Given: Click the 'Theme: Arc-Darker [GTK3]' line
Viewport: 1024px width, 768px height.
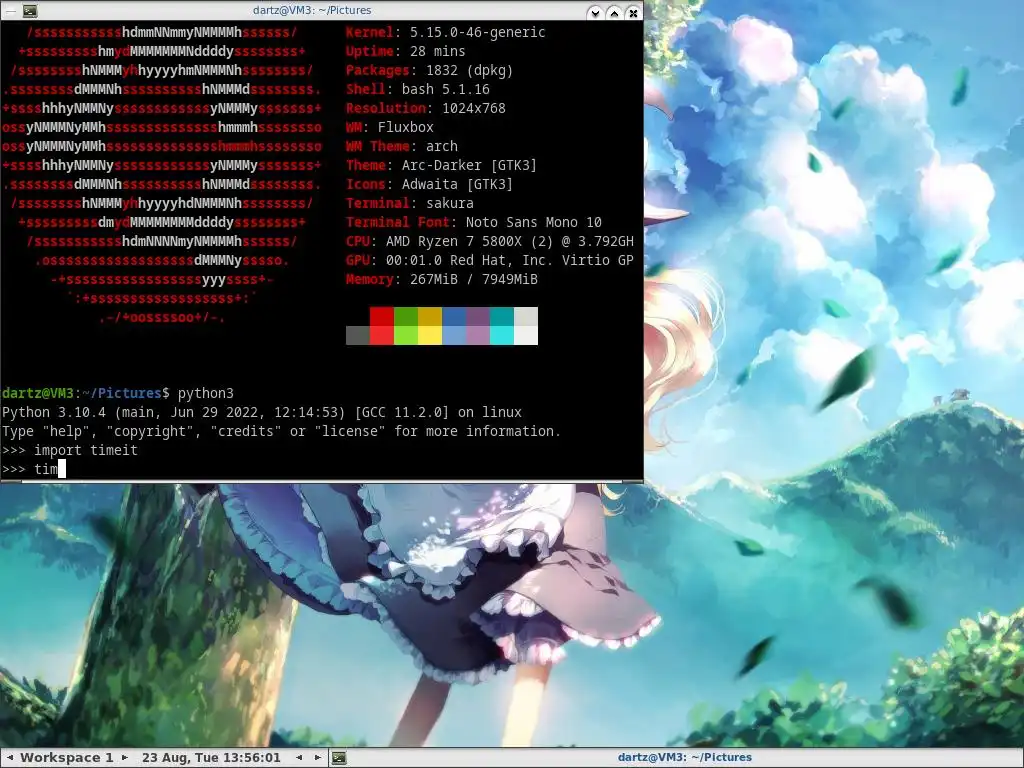Looking at the screenshot, I should point(441,165).
